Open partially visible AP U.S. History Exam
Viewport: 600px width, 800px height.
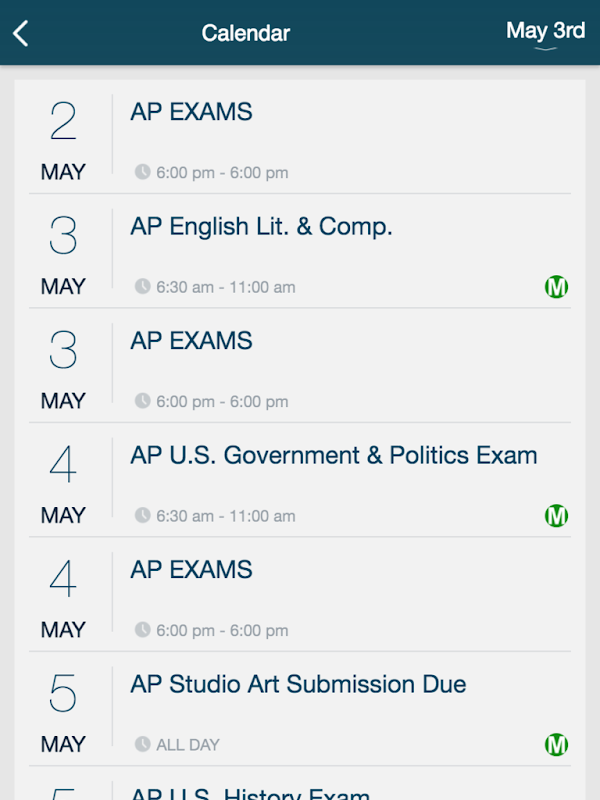pos(250,792)
